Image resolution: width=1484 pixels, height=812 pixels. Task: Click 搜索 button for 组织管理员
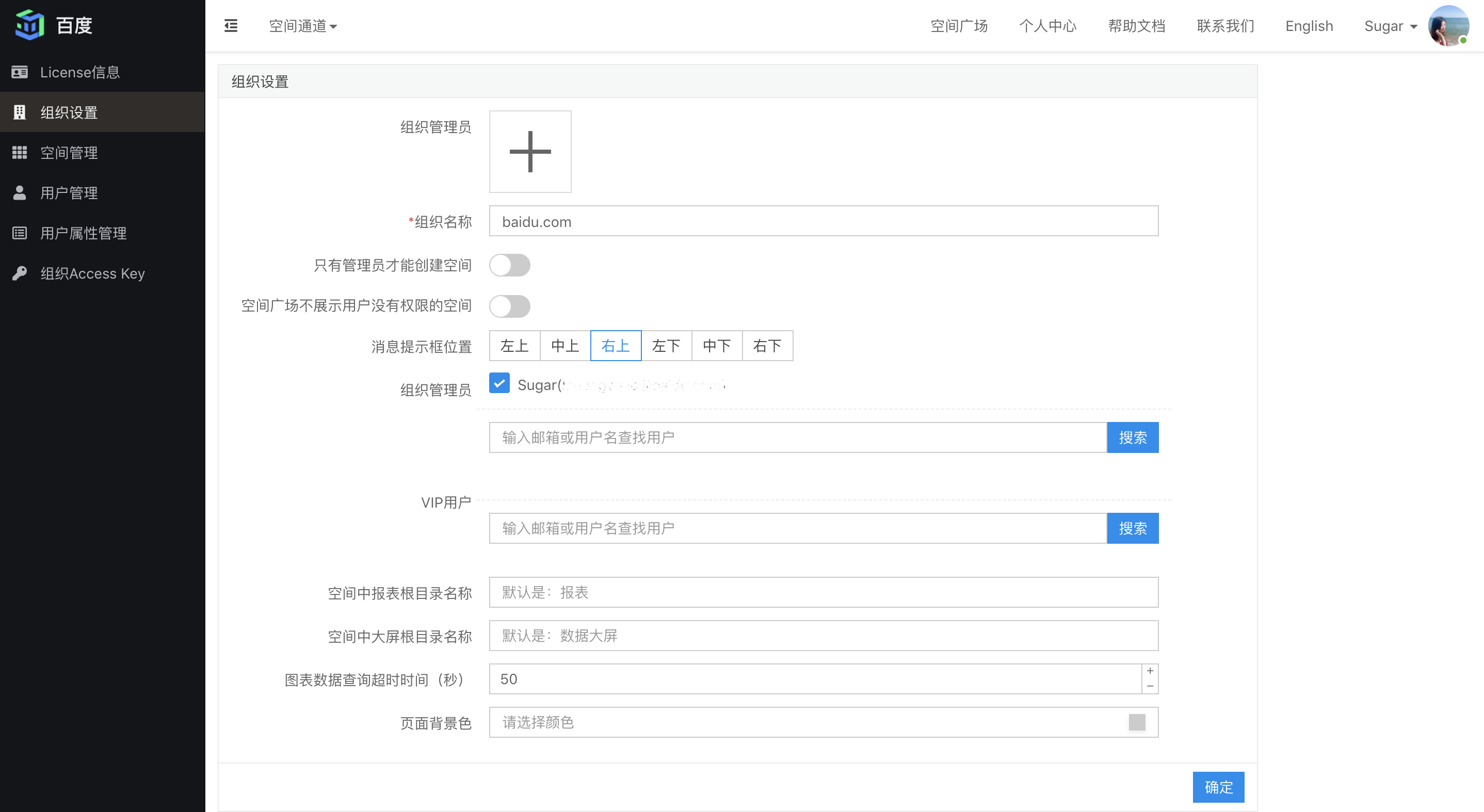1133,437
